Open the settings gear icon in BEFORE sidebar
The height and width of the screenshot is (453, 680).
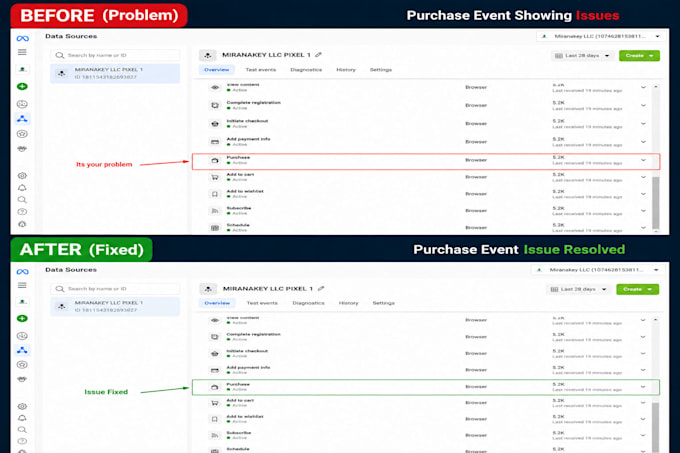(22, 176)
